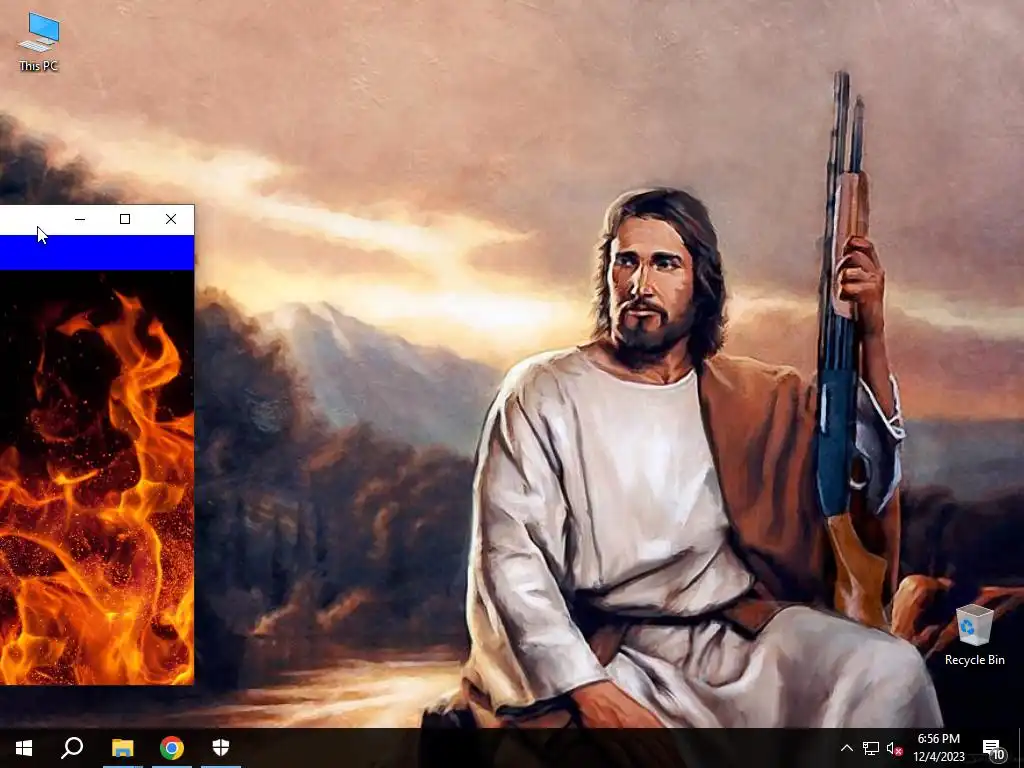Show hidden system tray icons
1024x768 pixels.
click(846, 748)
